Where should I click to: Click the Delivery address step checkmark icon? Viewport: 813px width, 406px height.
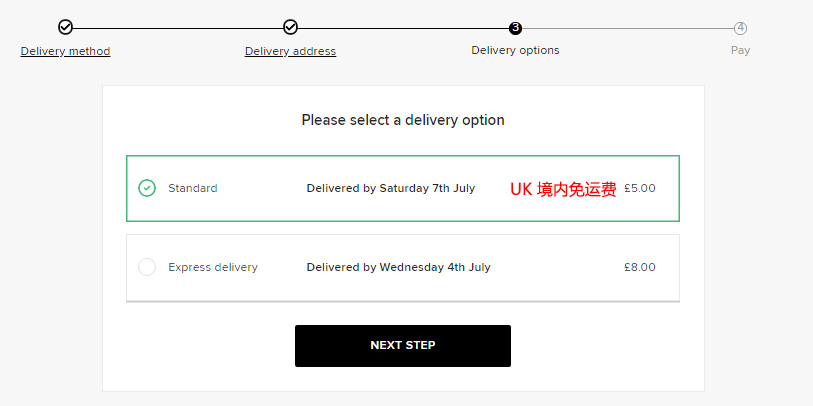coord(290,27)
